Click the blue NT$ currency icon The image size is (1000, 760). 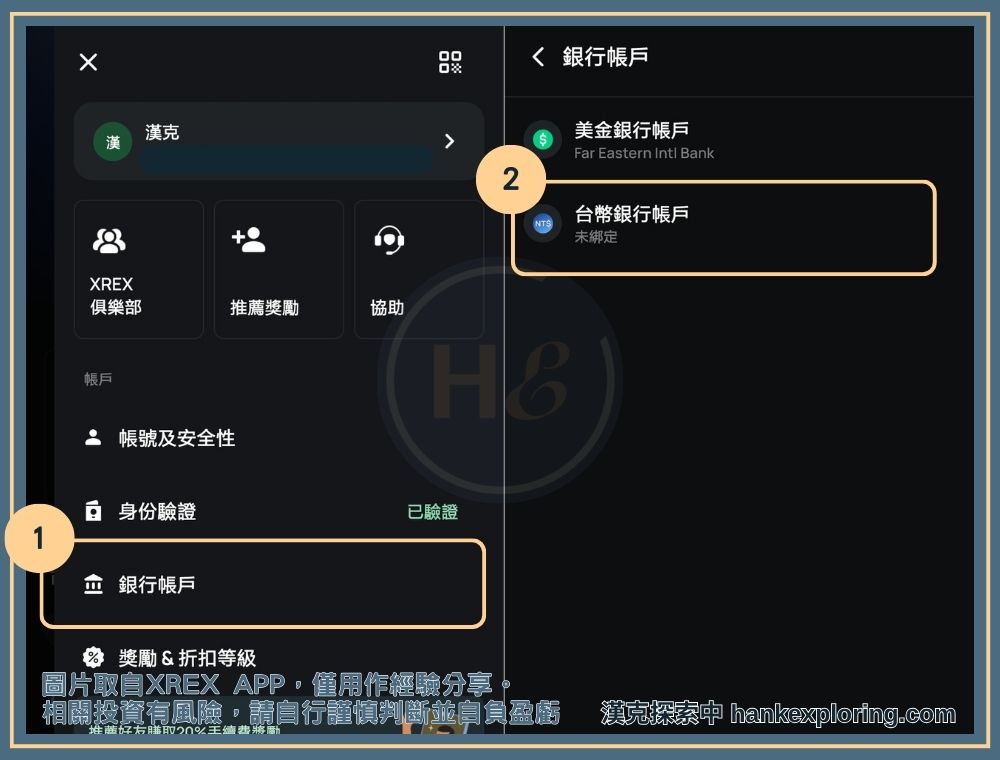click(543, 224)
